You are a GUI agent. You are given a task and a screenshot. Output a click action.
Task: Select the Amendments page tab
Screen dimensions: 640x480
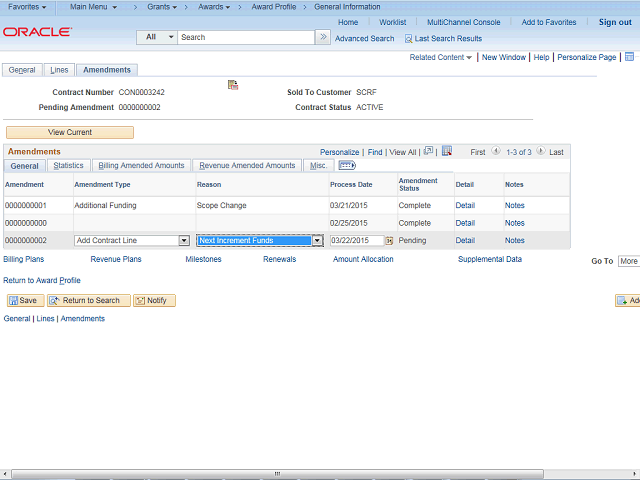pos(107,70)
